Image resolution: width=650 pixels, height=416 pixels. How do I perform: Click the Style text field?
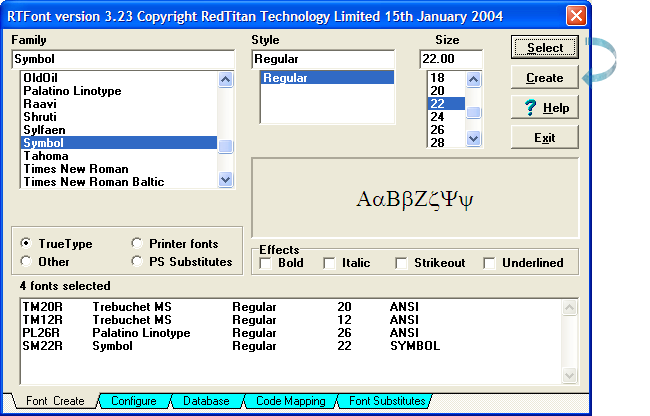tap(323, 59)
